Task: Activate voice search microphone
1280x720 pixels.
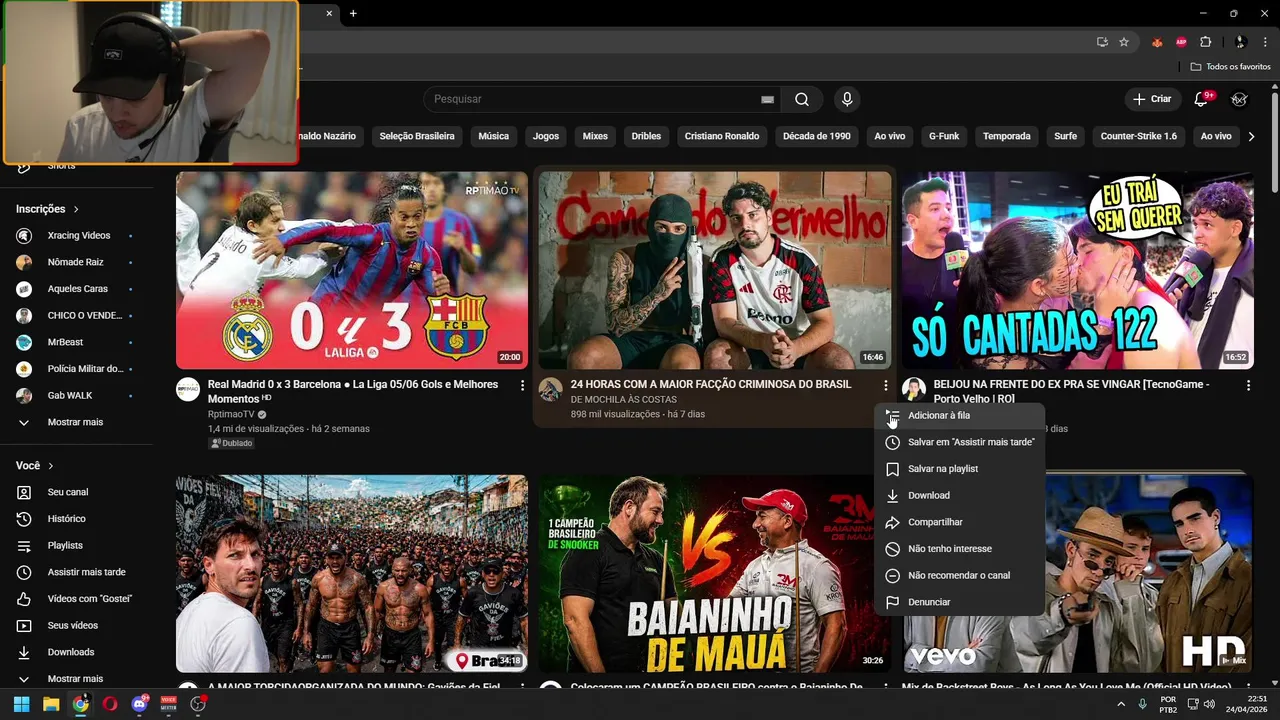Action: pos(847,99)
